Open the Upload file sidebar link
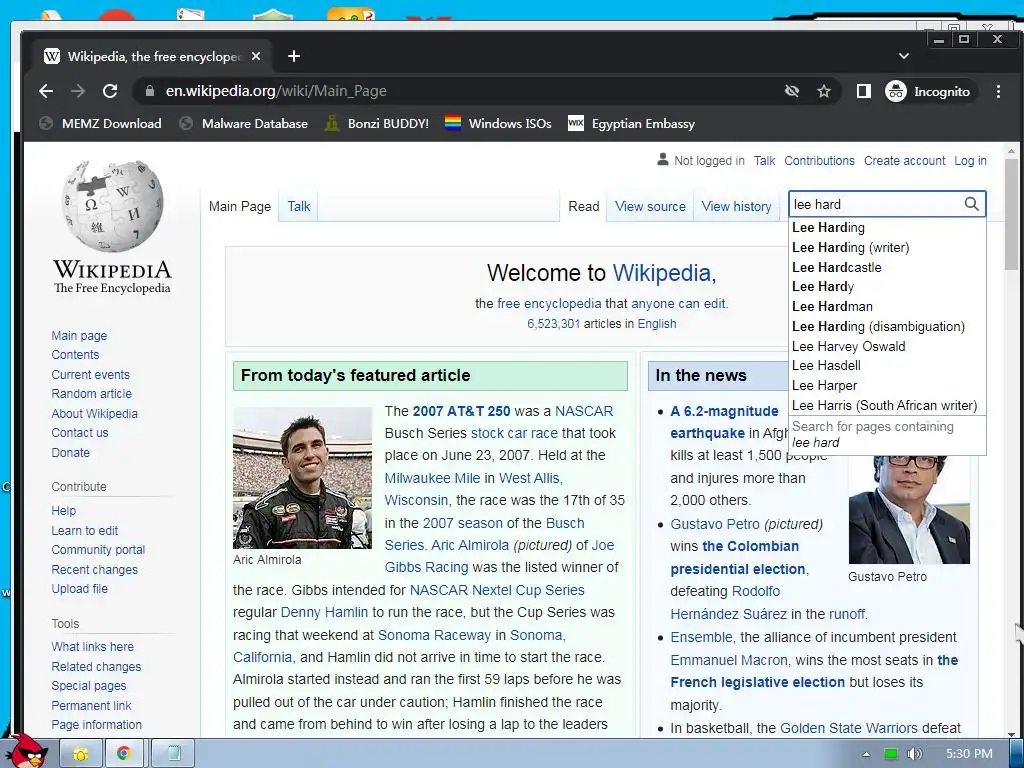Viewport: 1024px width, 768px height. (80, 589)
